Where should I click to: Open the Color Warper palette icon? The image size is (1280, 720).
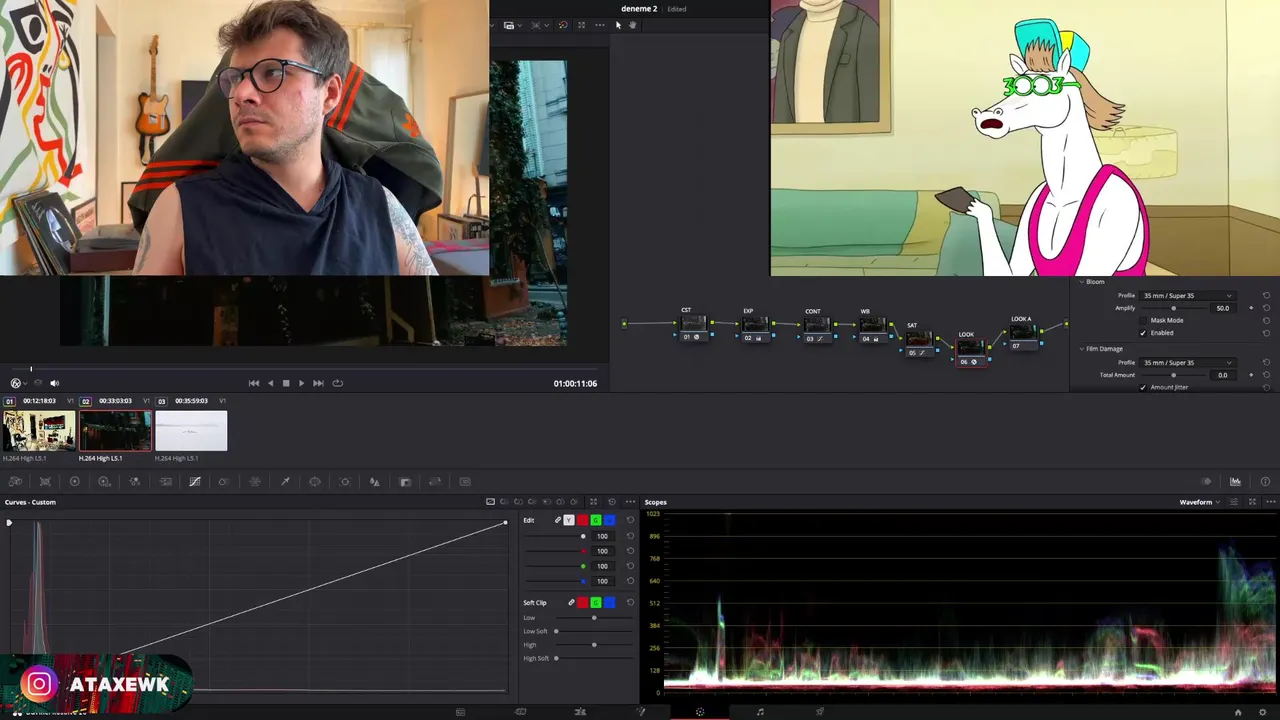pos(255,482)
